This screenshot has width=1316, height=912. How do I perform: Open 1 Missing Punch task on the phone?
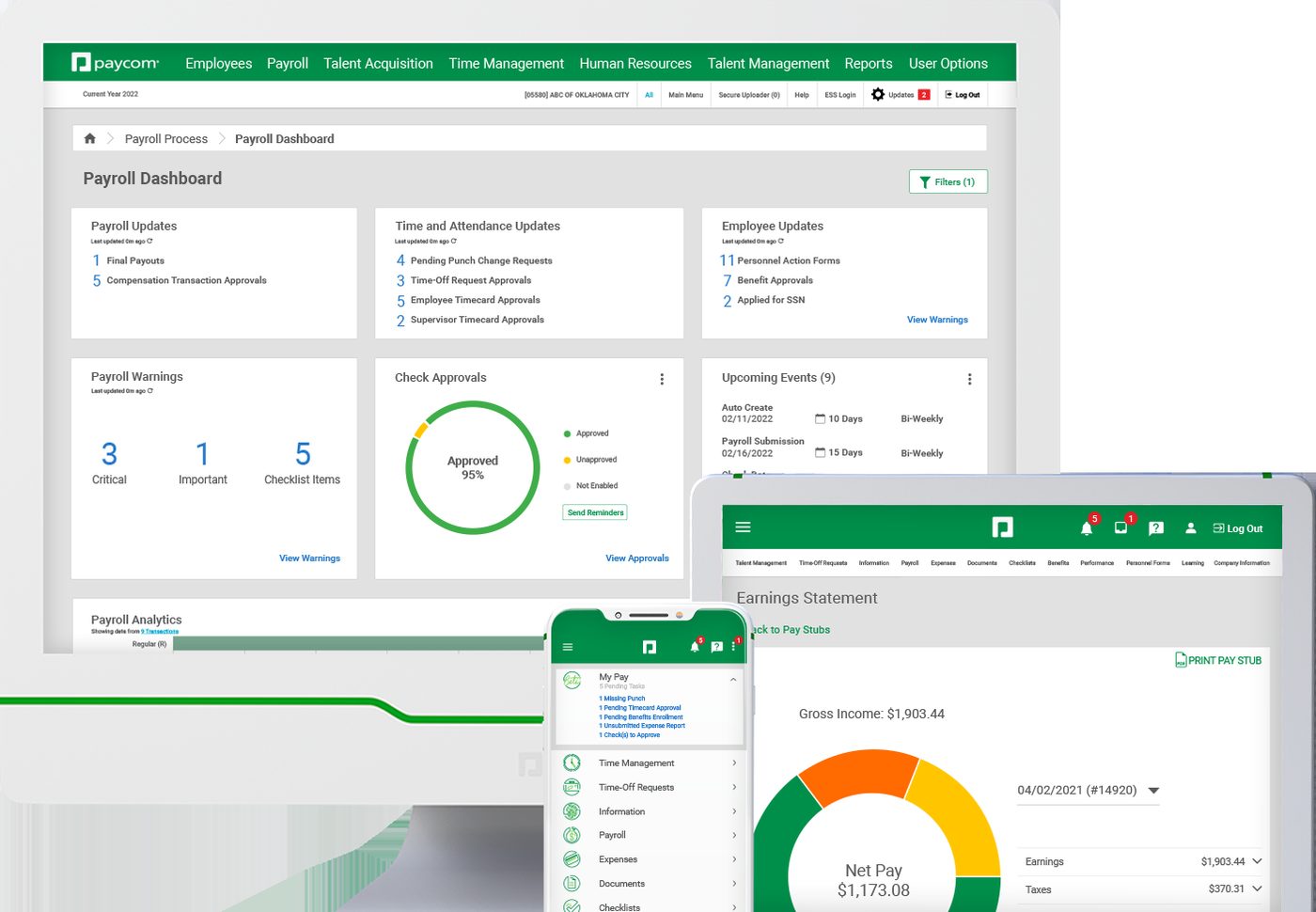[x=622, y=699]
